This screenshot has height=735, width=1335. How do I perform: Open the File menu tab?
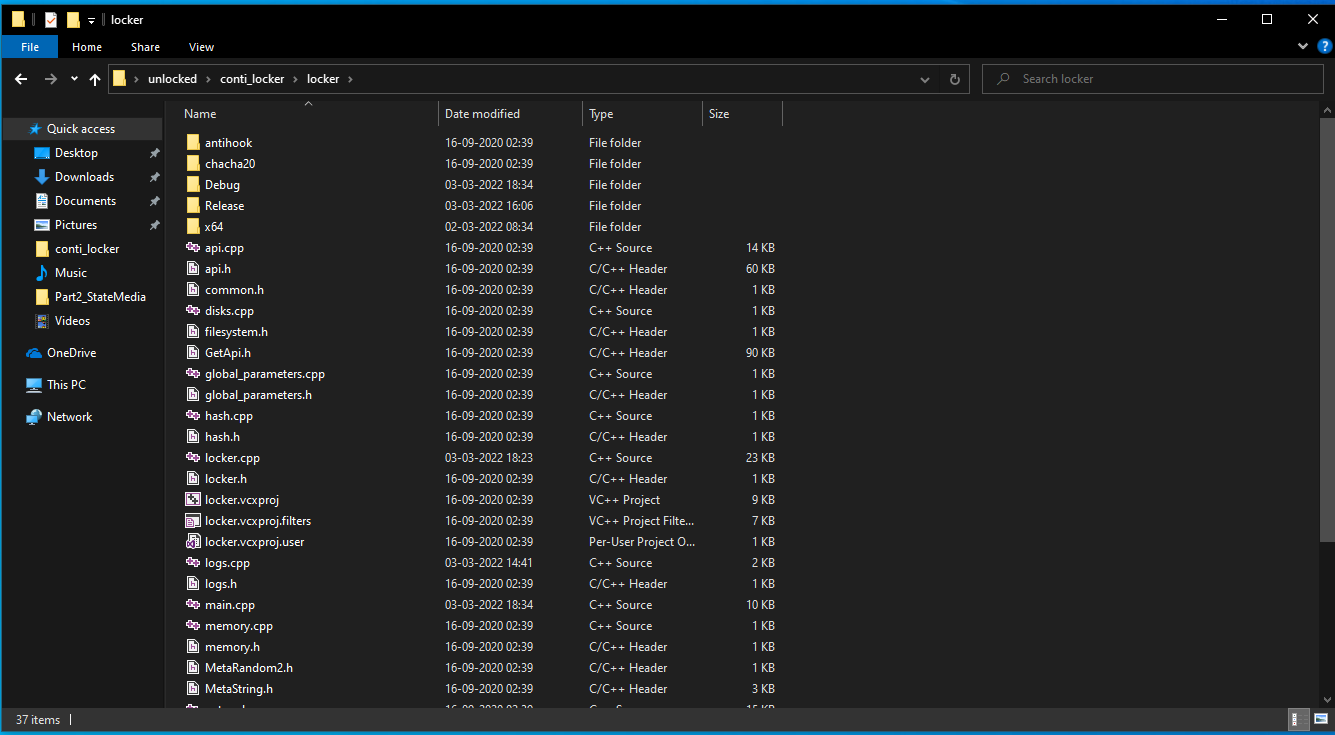click(x=30, y=47)
